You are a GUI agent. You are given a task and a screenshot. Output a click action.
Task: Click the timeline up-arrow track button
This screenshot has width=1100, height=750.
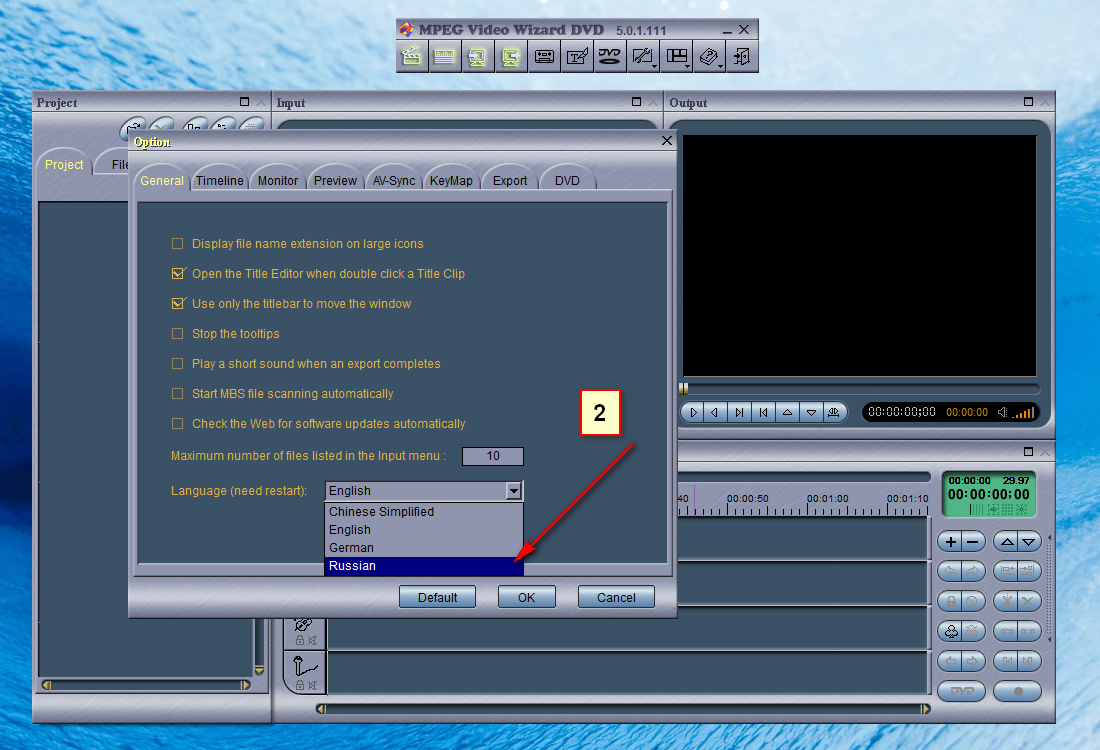pyautogui.click(x=1007, y=542)
